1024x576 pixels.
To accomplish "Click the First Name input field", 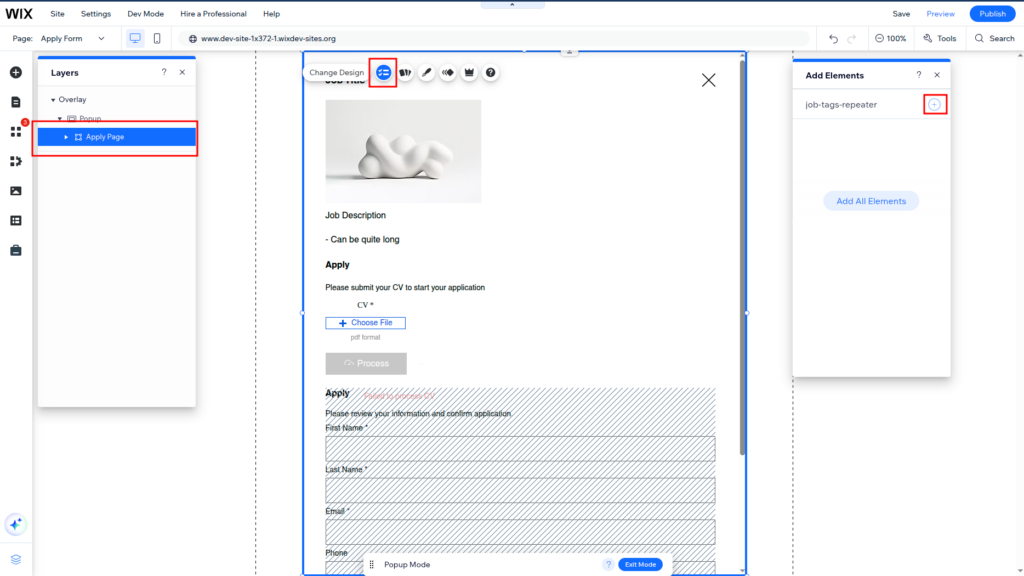I will click(x=520, y=448).
